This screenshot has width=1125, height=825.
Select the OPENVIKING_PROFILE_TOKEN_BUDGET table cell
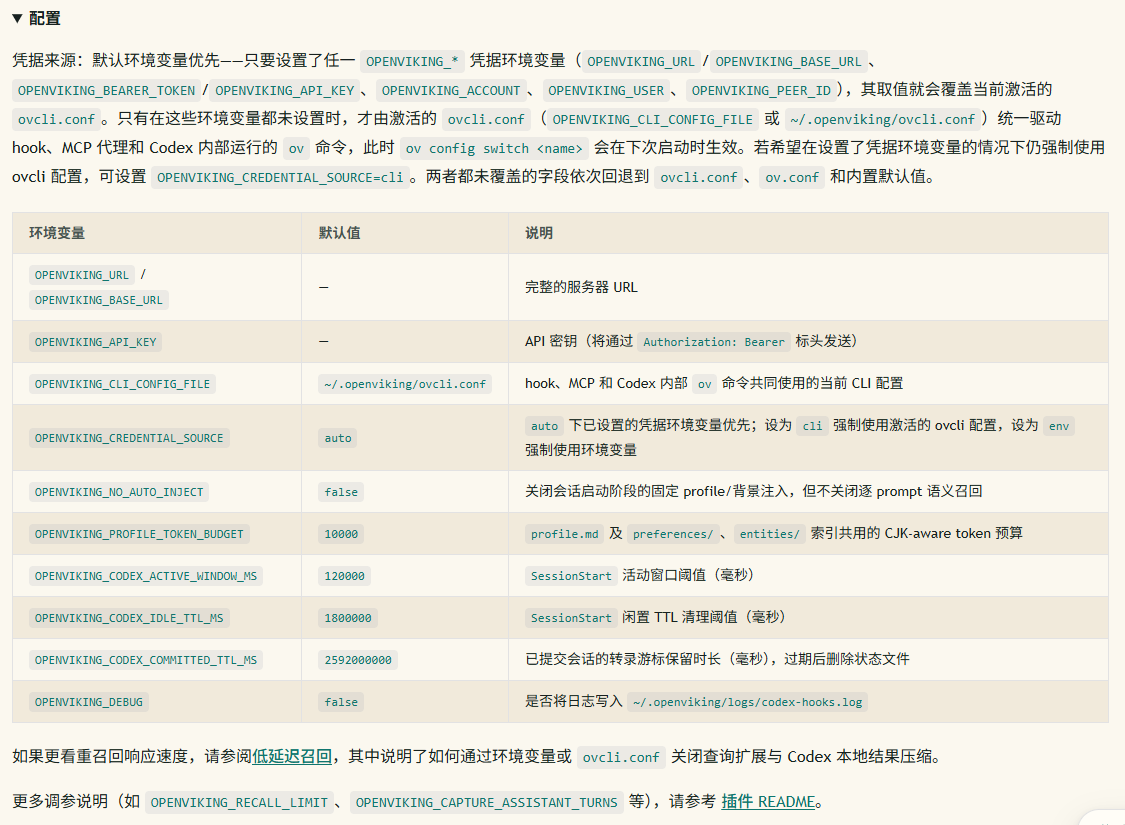[139, 534]
